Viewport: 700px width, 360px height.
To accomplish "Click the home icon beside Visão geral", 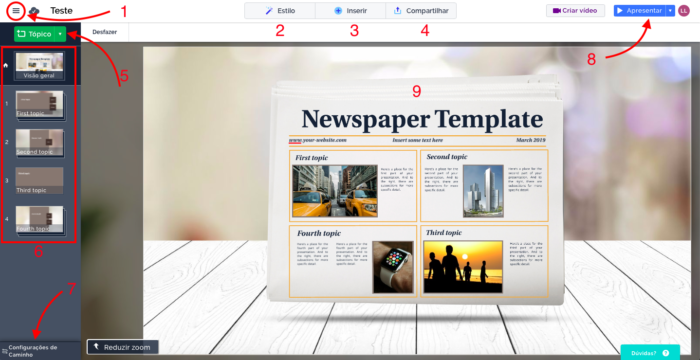I will click(6, 65).
